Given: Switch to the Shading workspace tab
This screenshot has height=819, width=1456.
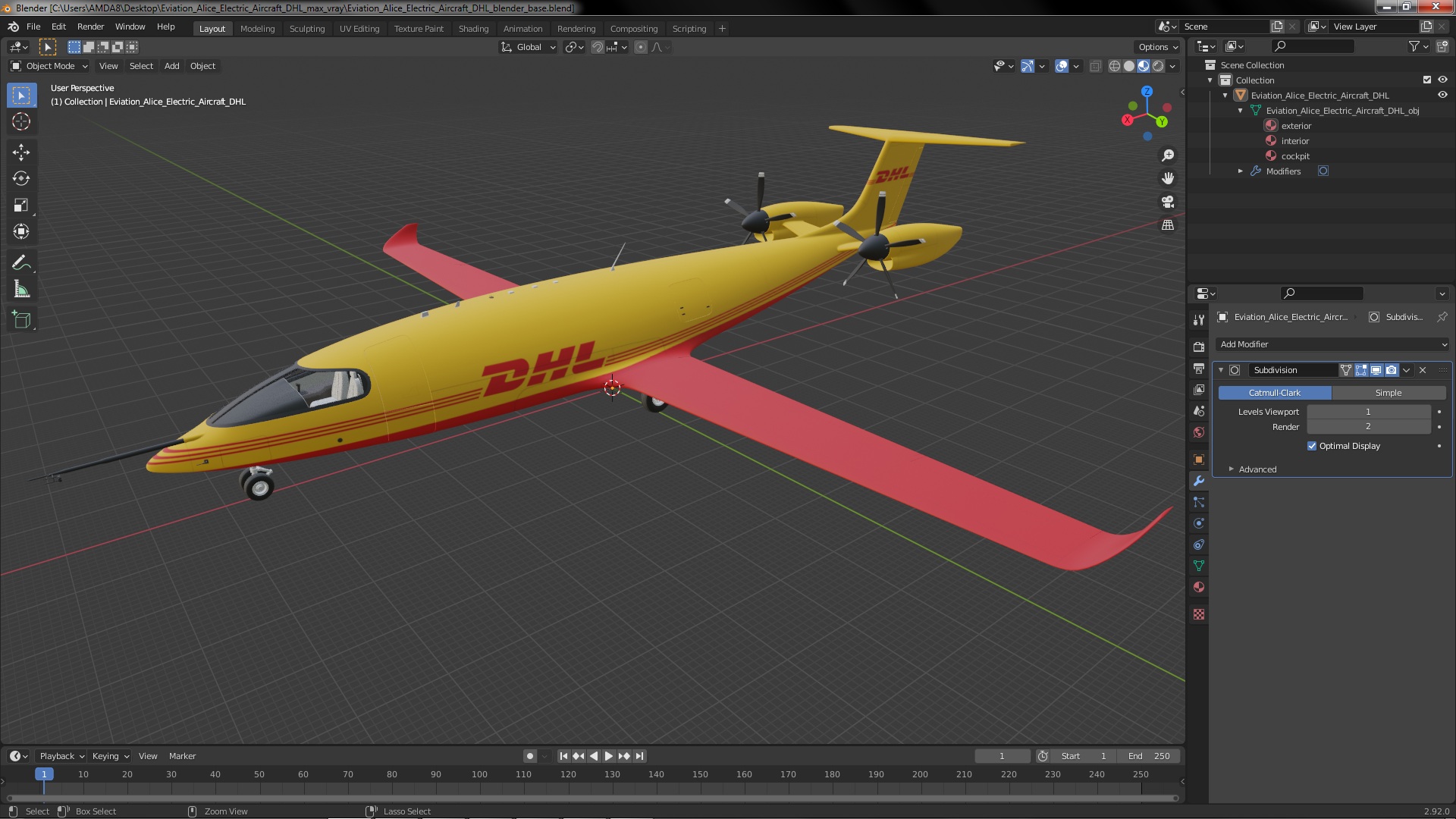Looking at the screenshot, I should tap(473, 29).
